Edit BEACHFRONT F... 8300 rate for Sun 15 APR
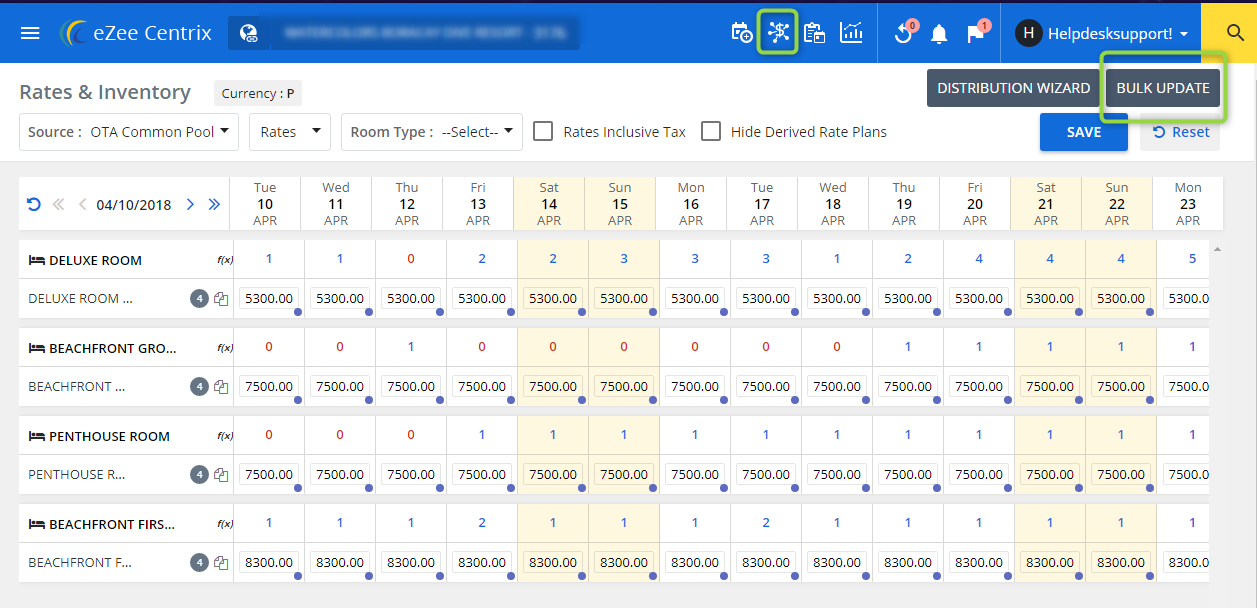 [x=624, y=562]
